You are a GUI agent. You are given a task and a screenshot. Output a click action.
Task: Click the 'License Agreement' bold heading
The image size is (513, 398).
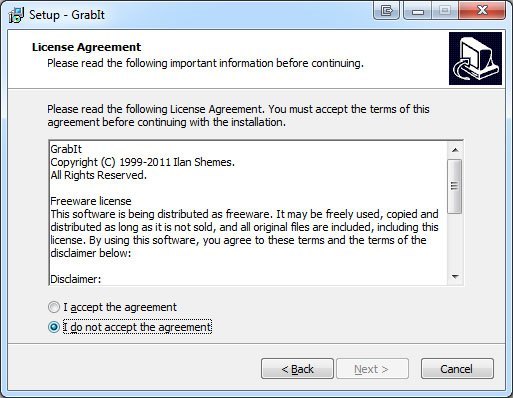click(x=86, y=47)
